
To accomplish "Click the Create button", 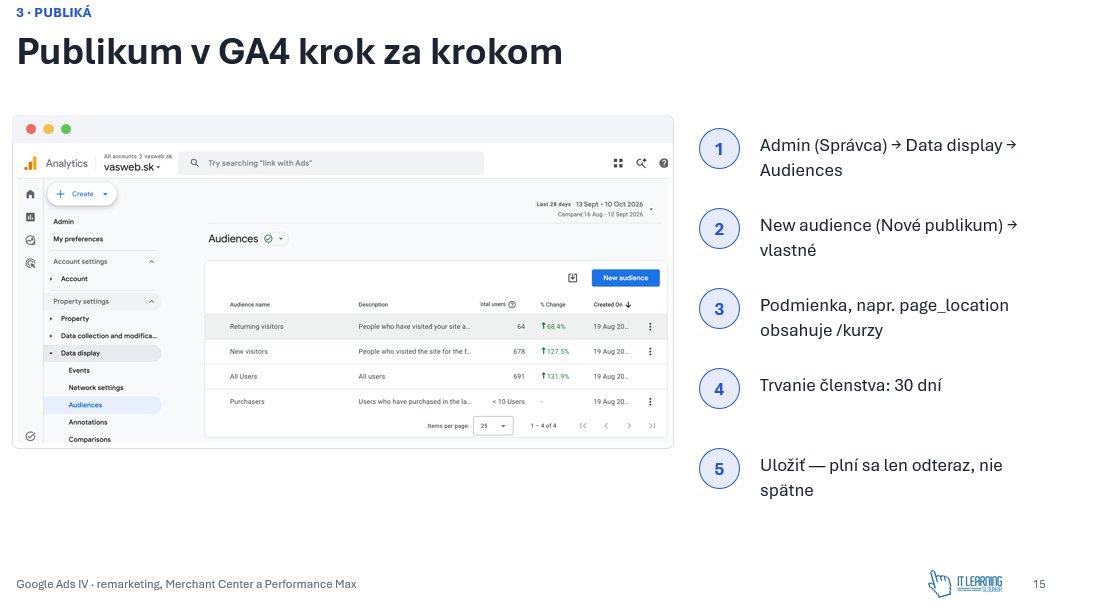I will click(x=82, y=194).
